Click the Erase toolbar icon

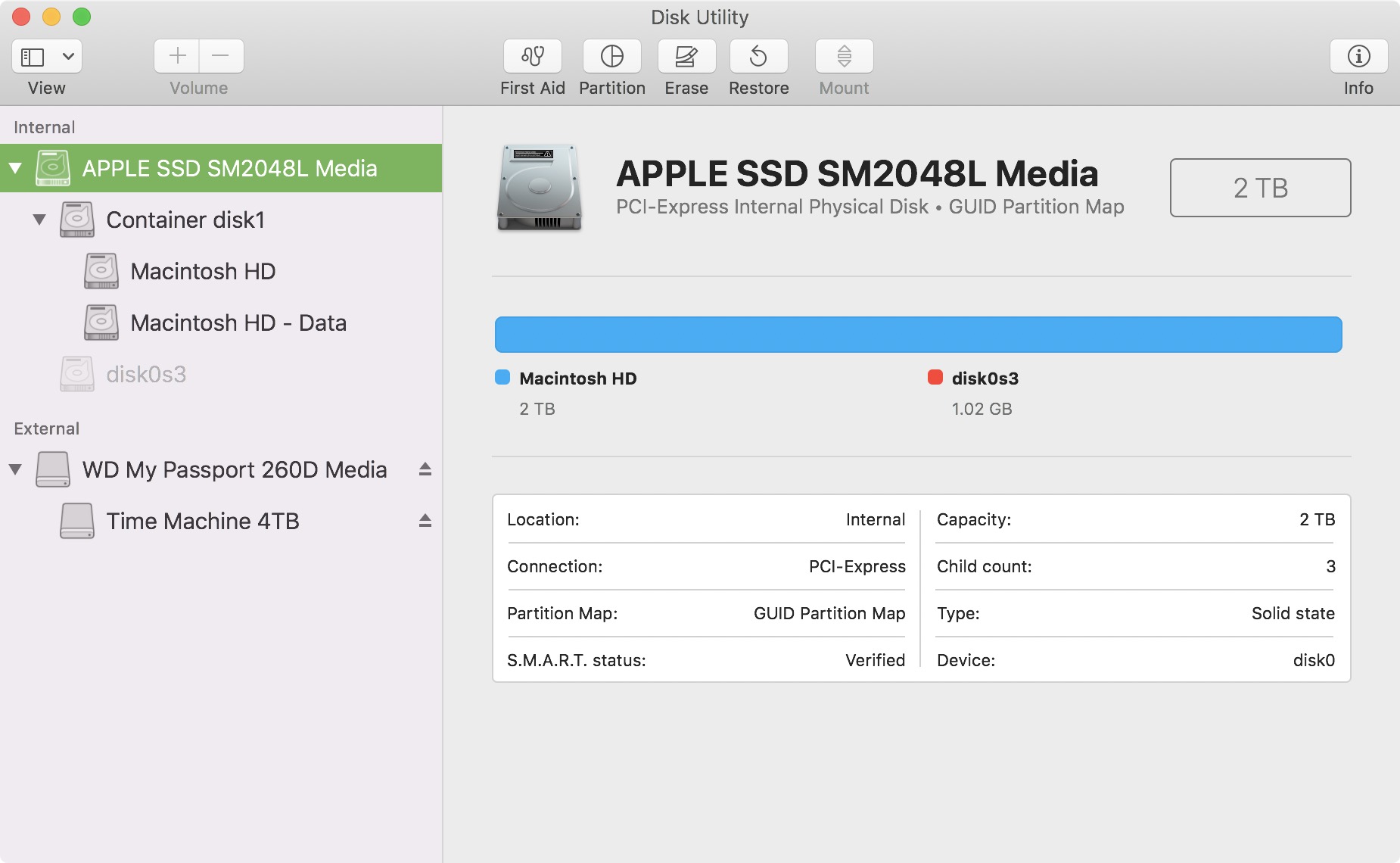pos(686,57)
